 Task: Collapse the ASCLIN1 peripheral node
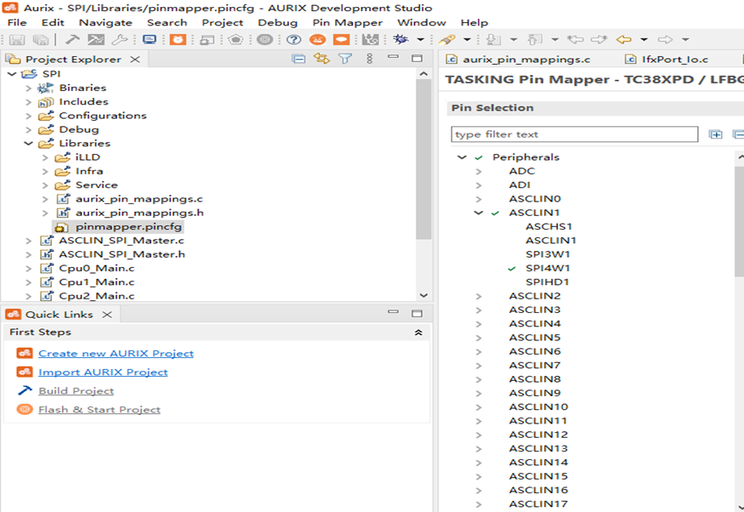478,213
